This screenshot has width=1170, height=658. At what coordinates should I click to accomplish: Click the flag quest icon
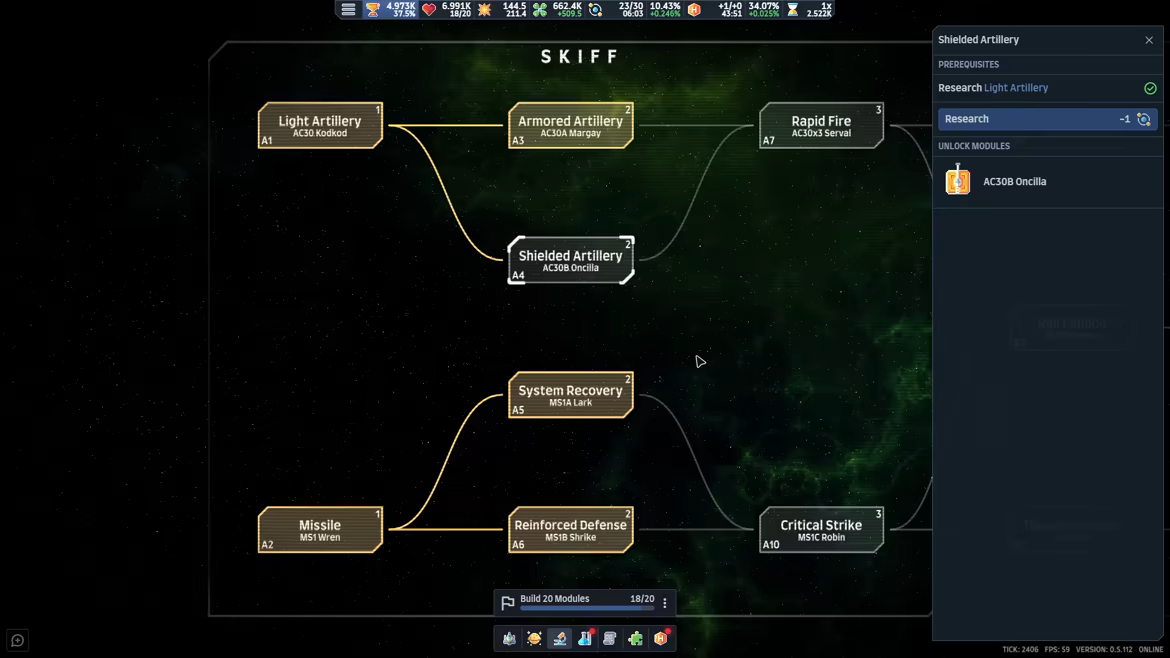[508, 602]
